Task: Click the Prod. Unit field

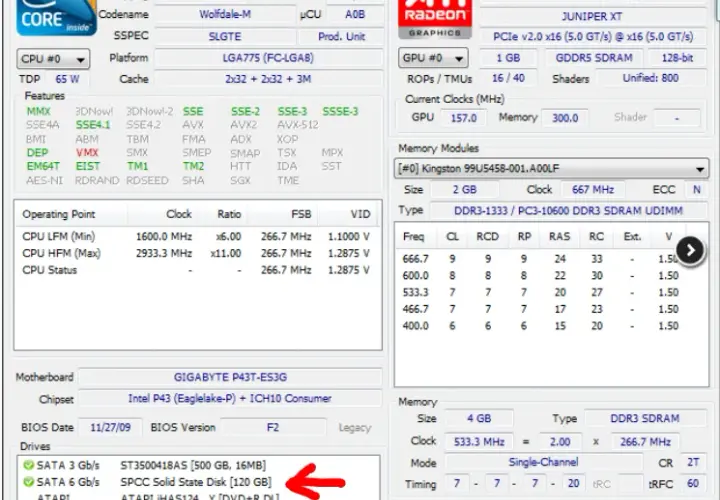Action: coord(341,36)
